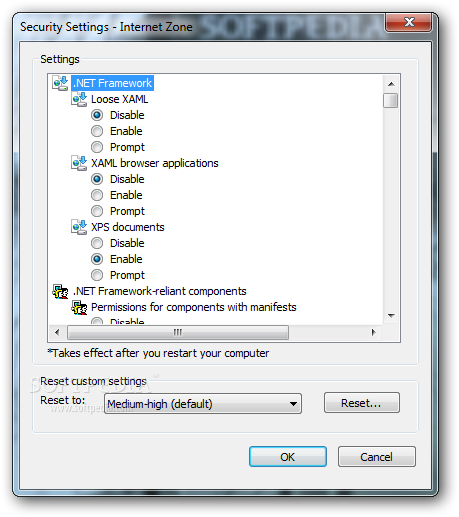The image size is (459, 517).
Task: Click the vertical scrollbar down arrow
Action: (391, 315)
